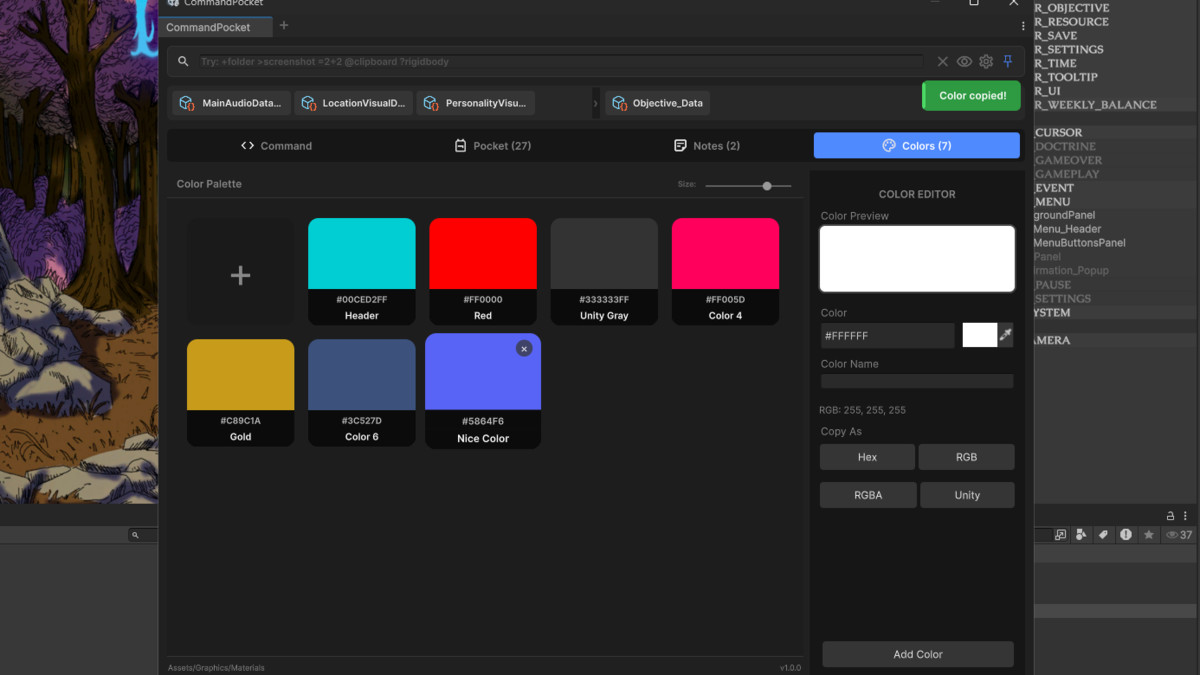The image size is (1200, 675).
Task: Click the magnifier icon in the command search bar
Action: pyautogui.click(x=183, y=61)
